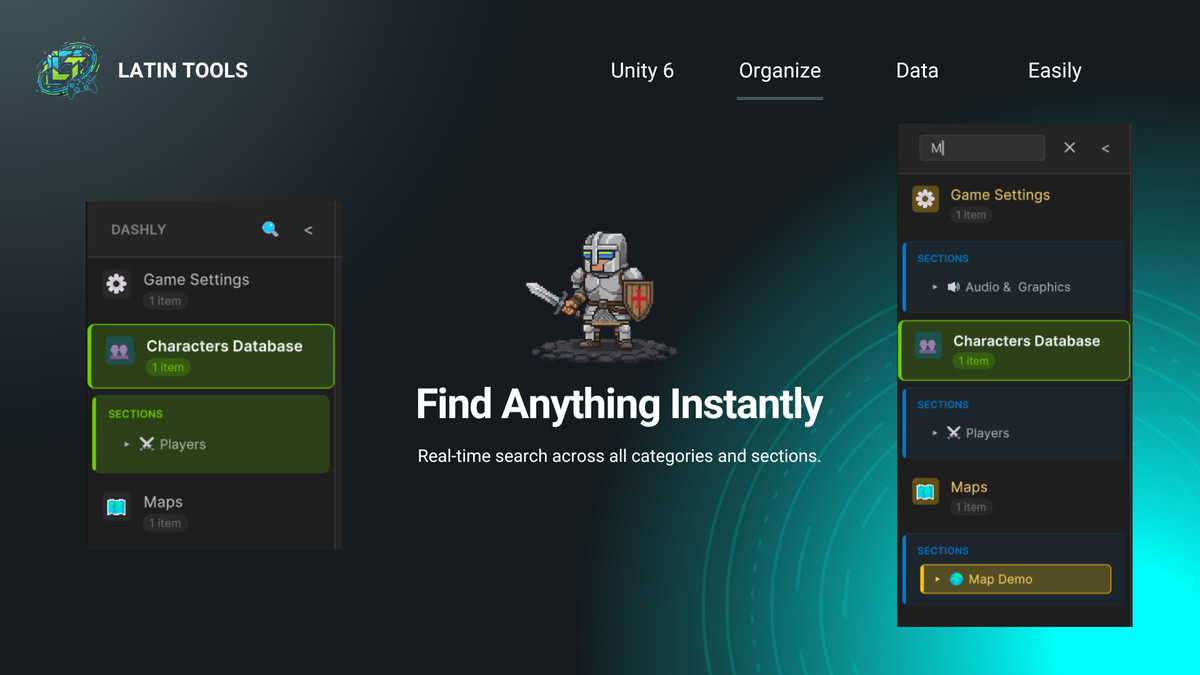The height and width of the screenshot is (675, 1200).
Task: Click the gear icon in the right search panel
Action: (x=925, y=198)
